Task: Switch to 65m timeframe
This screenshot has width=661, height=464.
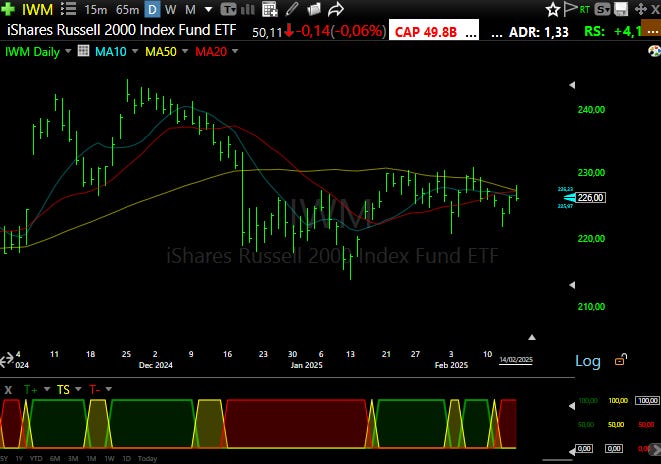Action: click(127, 9)
